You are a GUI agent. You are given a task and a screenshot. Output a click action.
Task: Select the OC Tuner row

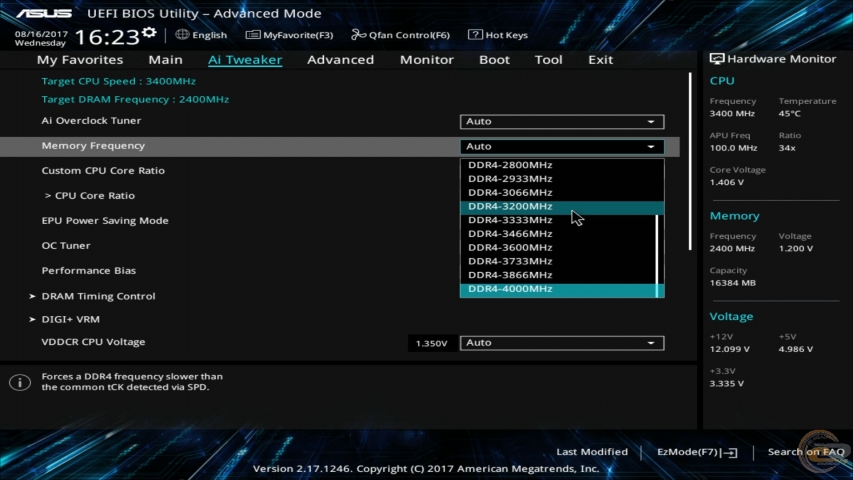66,245
